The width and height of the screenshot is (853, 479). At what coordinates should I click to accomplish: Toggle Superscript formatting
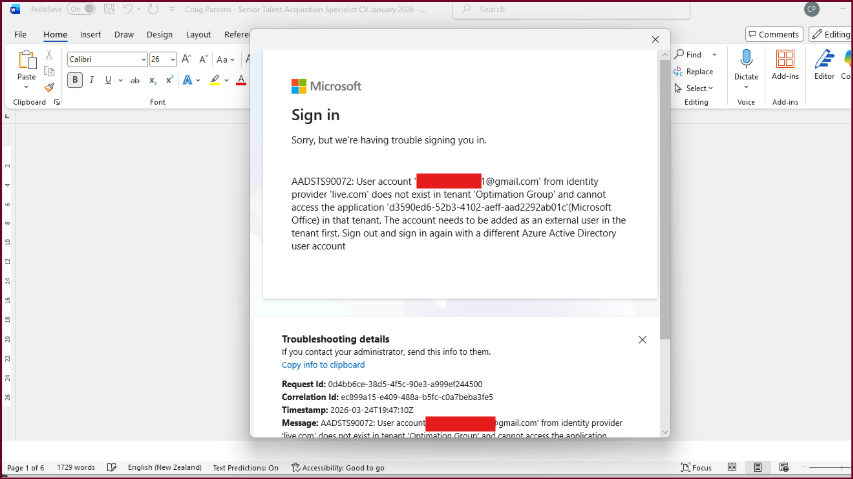[x=169, y=80]
